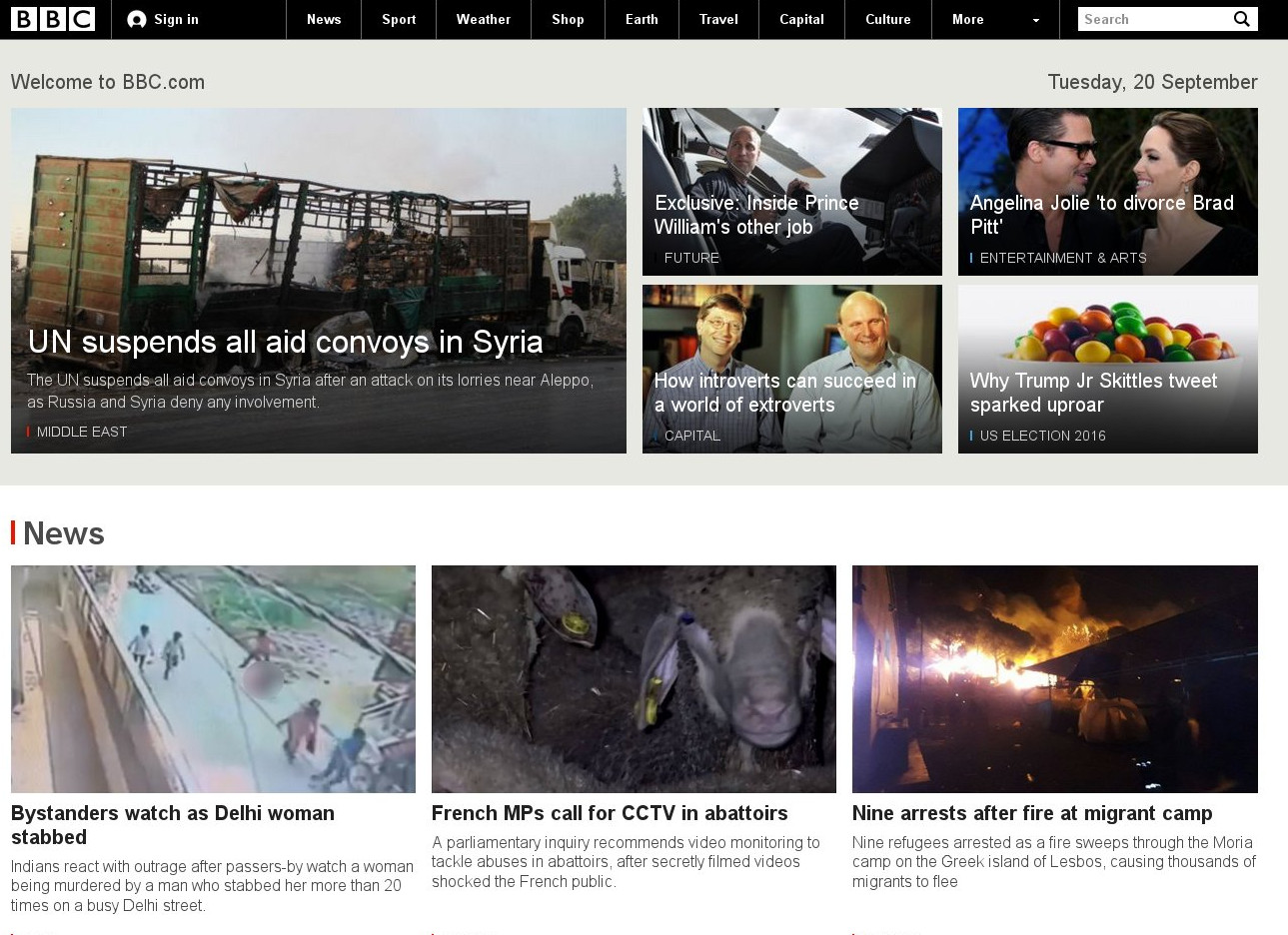
Task: Select Travel in navigation bar
Action: coord(718,20)
